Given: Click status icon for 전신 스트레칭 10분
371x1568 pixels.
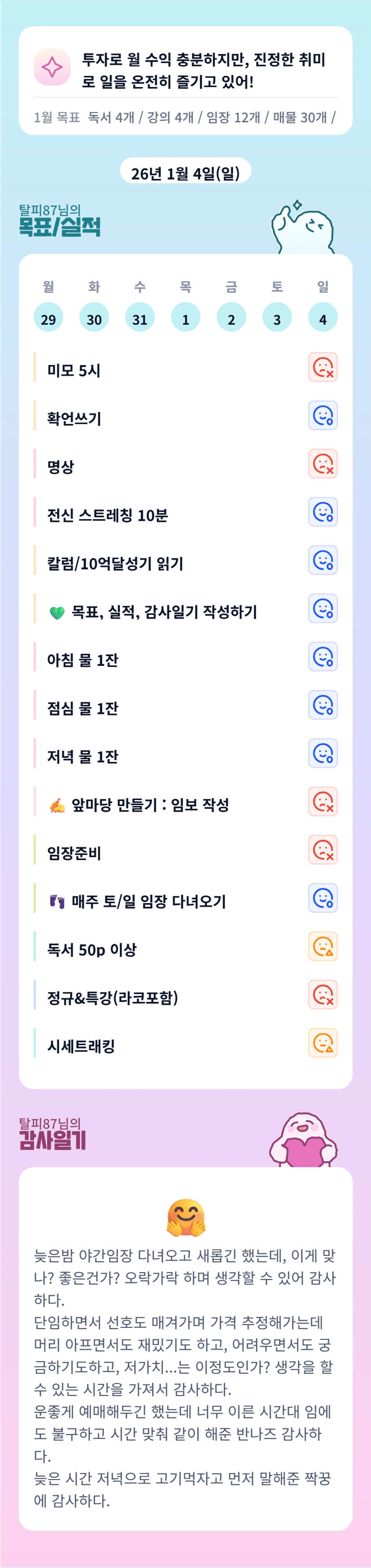Looking at the screenshot, I should [323, 512].
